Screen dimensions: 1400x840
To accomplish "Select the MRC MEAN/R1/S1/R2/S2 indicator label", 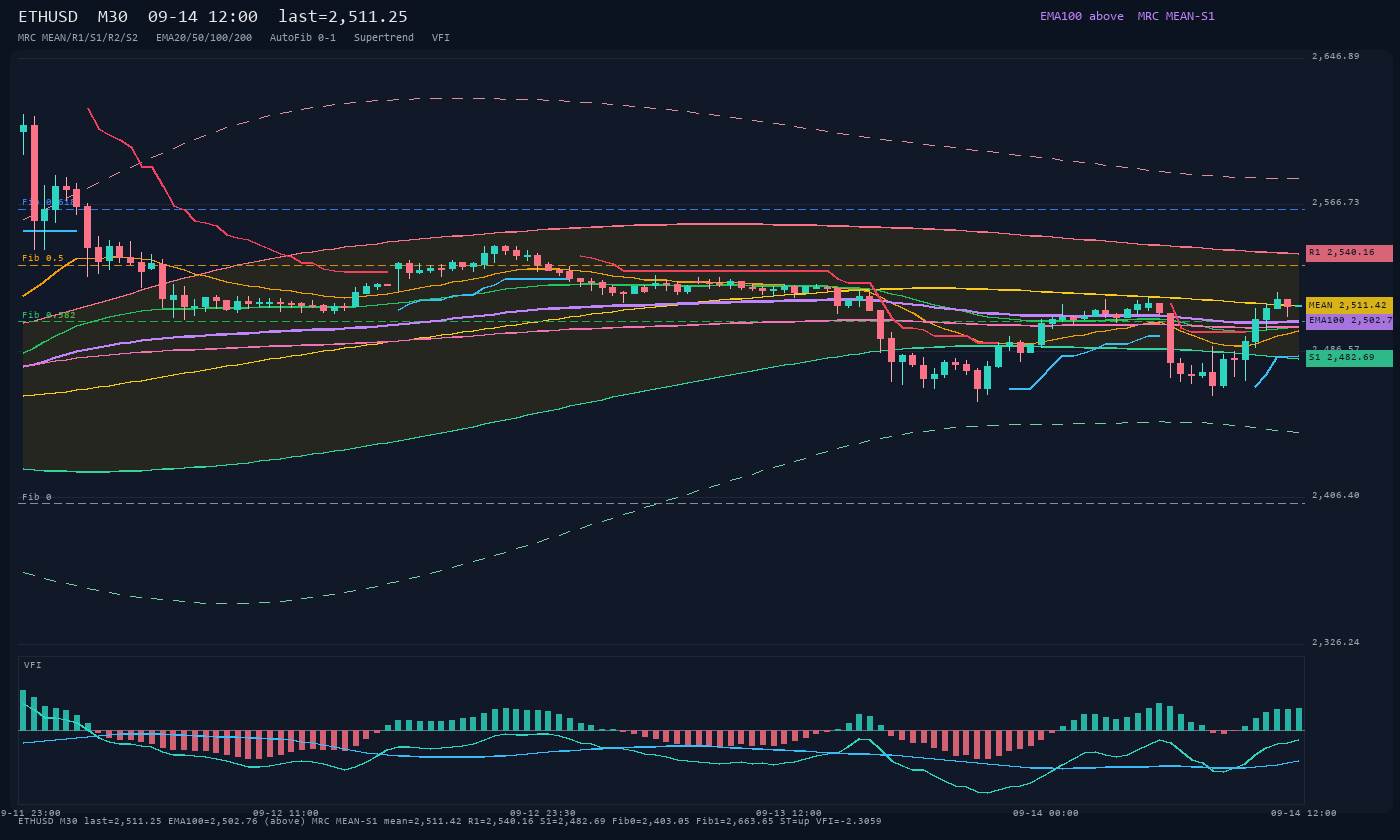I will coord(78,38).
